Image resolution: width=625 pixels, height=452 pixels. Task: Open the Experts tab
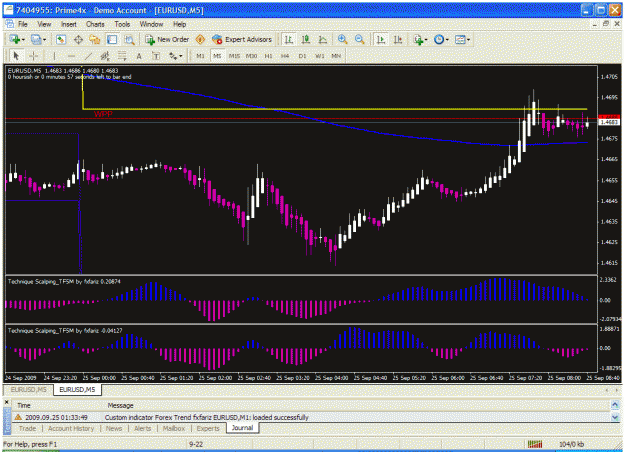tap(208, 428)
